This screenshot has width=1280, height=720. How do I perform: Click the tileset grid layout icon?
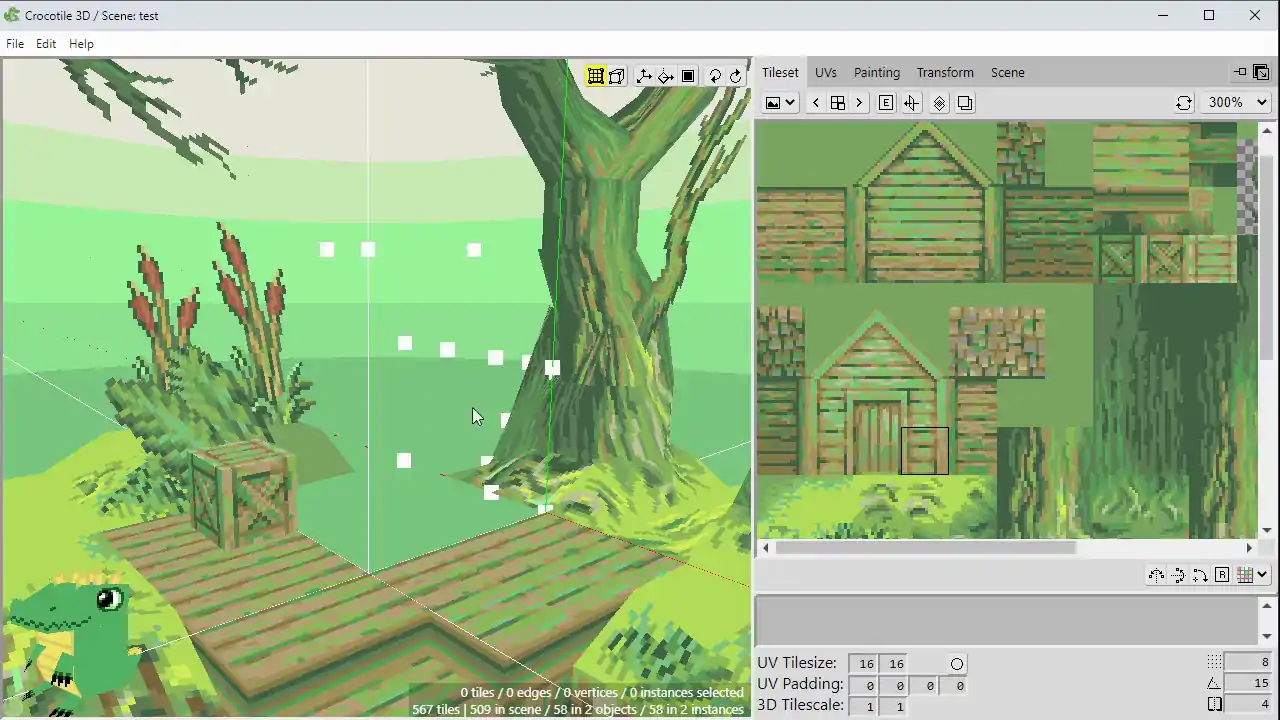pyautogui.click(x=838, y=103)
